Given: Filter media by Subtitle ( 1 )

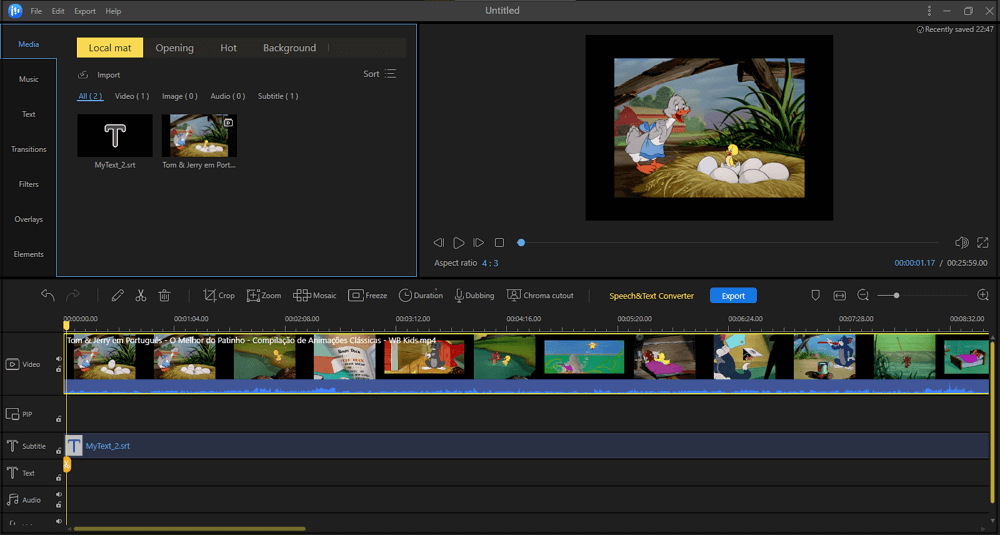Looking at the screenshot, I should coord(278,96).
